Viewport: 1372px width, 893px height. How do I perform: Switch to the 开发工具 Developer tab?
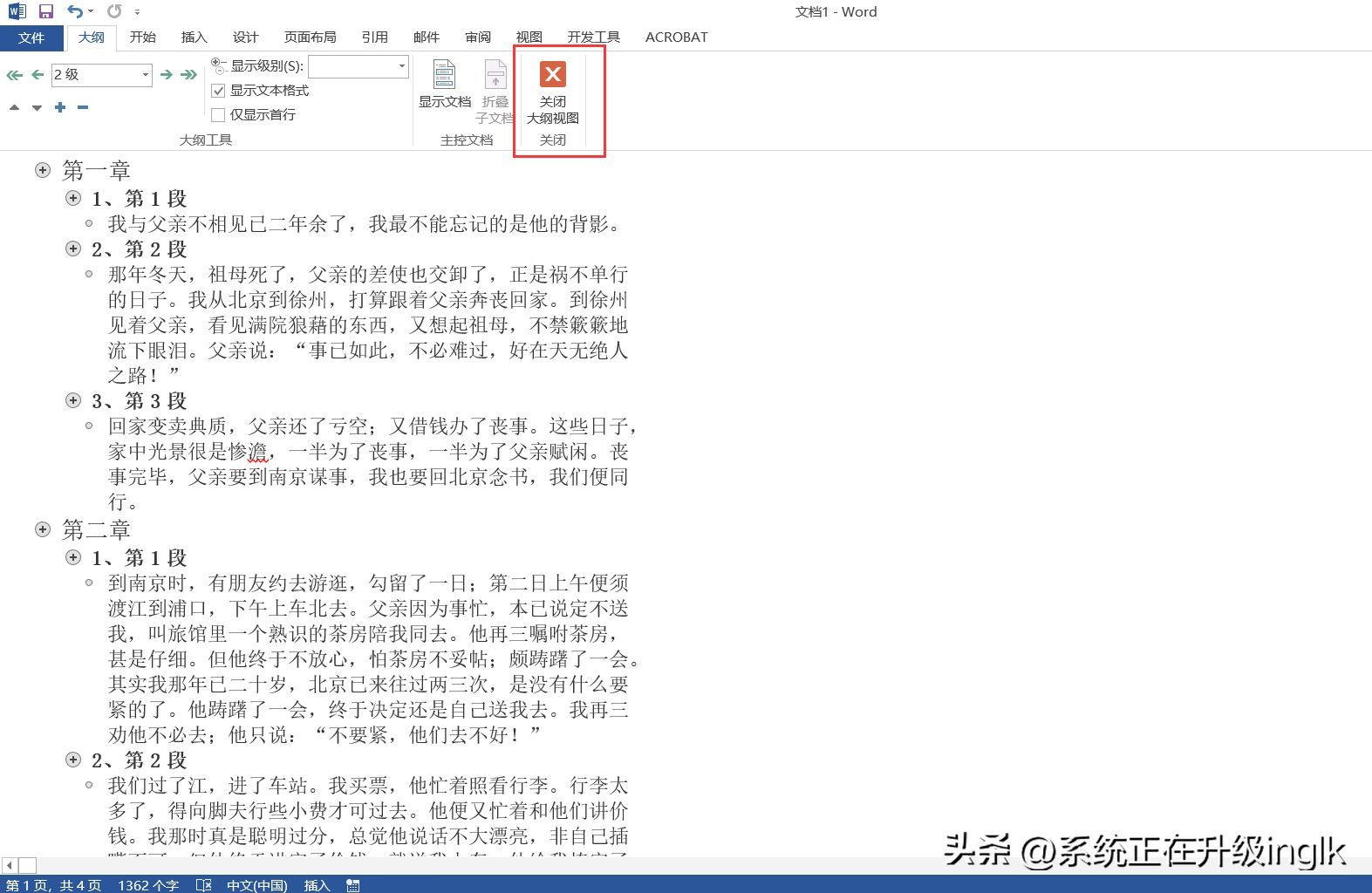pyautogui.click(x=593, y=37)
